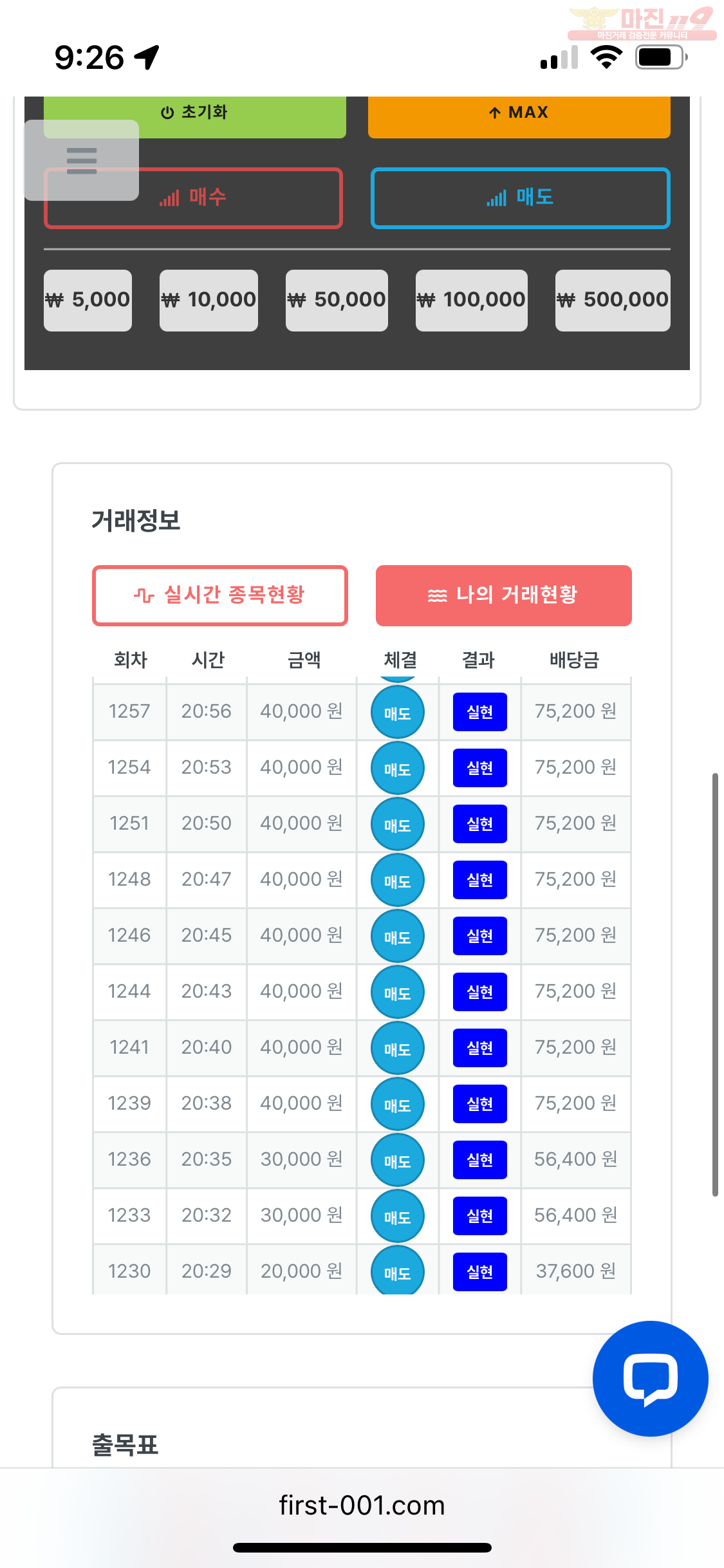Switch to 나의 거래현황 tab

coord(503,595)
